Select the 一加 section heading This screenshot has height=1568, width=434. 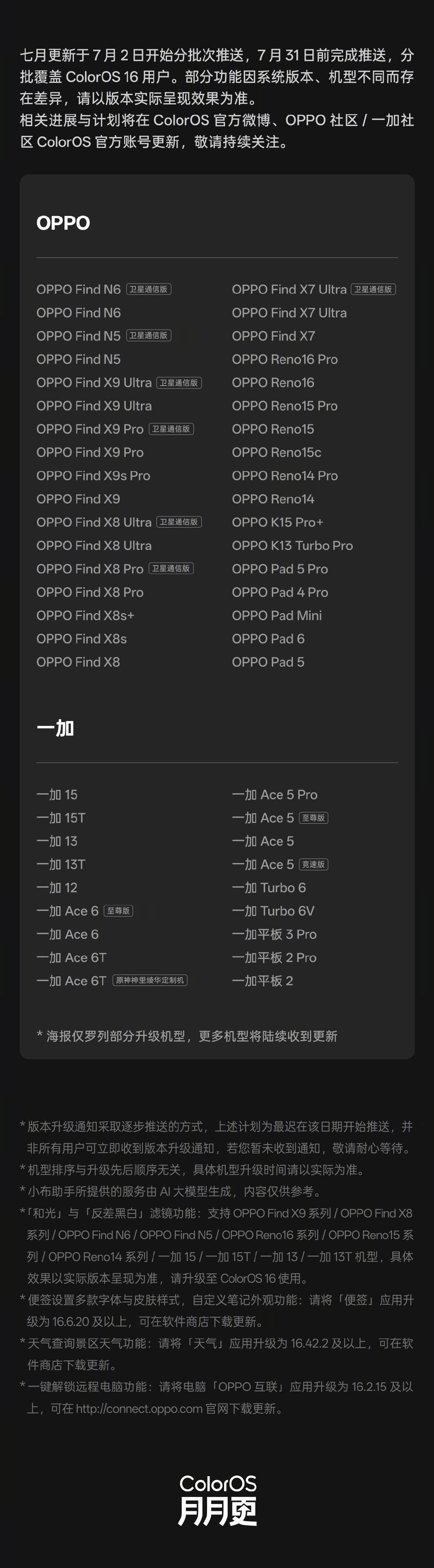pyautogui.click(x=56, y=728)
